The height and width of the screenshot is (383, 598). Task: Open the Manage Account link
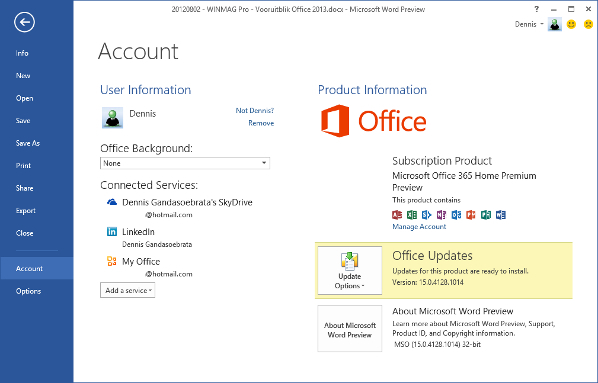coord(419,227)
